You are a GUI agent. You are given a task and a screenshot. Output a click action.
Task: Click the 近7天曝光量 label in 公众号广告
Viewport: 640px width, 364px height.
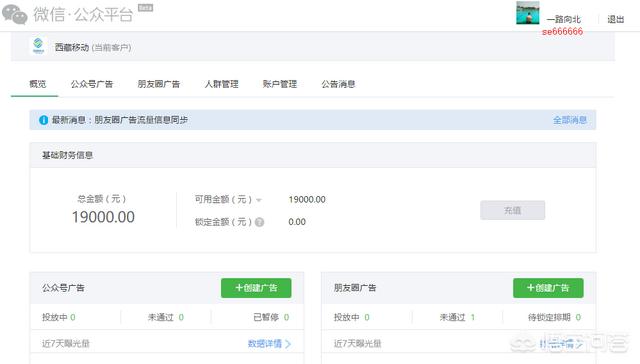point(66,344)
